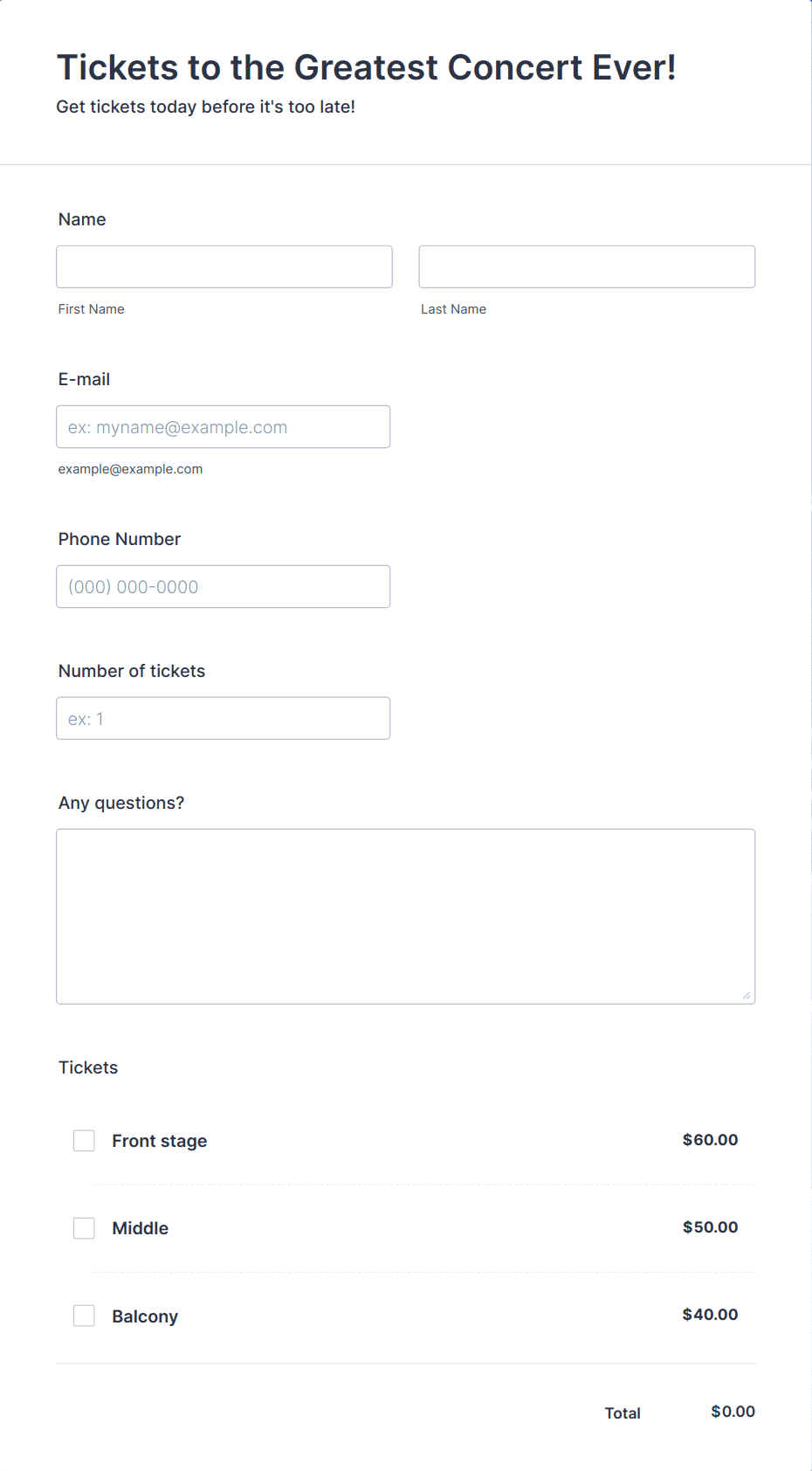Select the Middle ticket option

click(84, 1227)
